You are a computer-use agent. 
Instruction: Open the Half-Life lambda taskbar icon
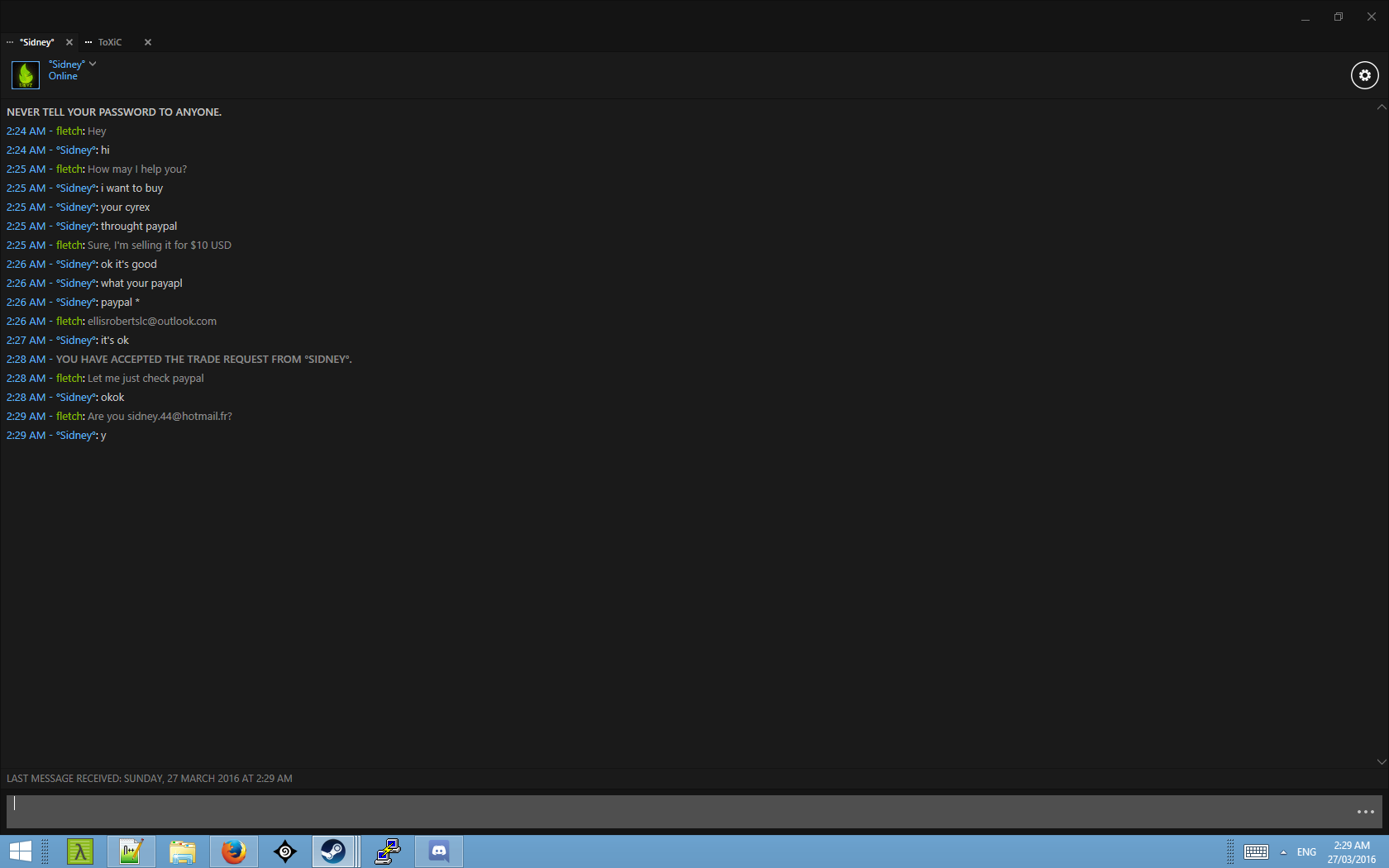(80, 851)
